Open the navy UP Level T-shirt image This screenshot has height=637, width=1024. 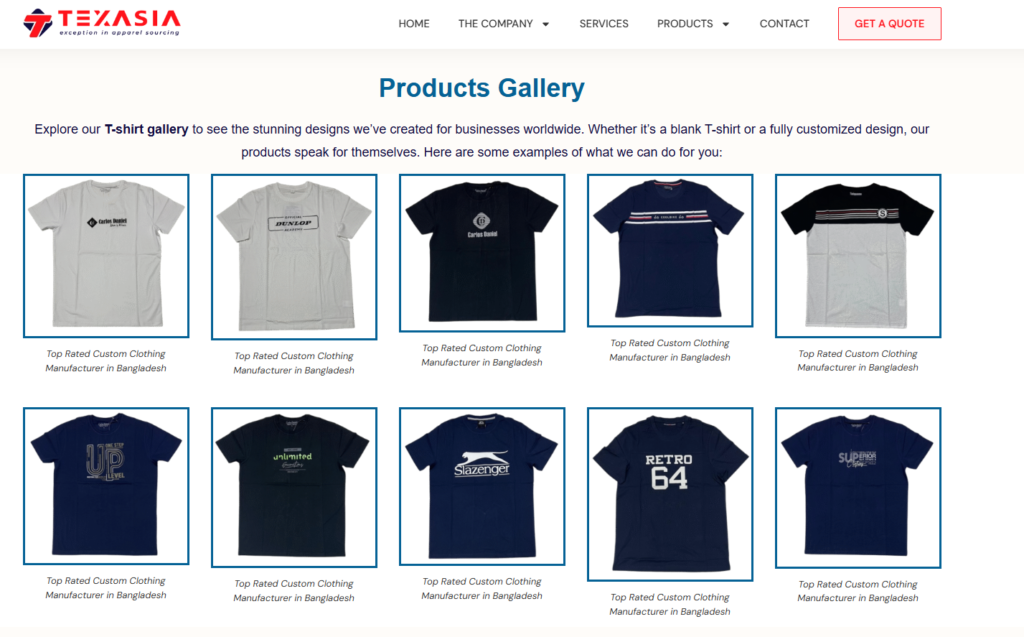(106, 486)
